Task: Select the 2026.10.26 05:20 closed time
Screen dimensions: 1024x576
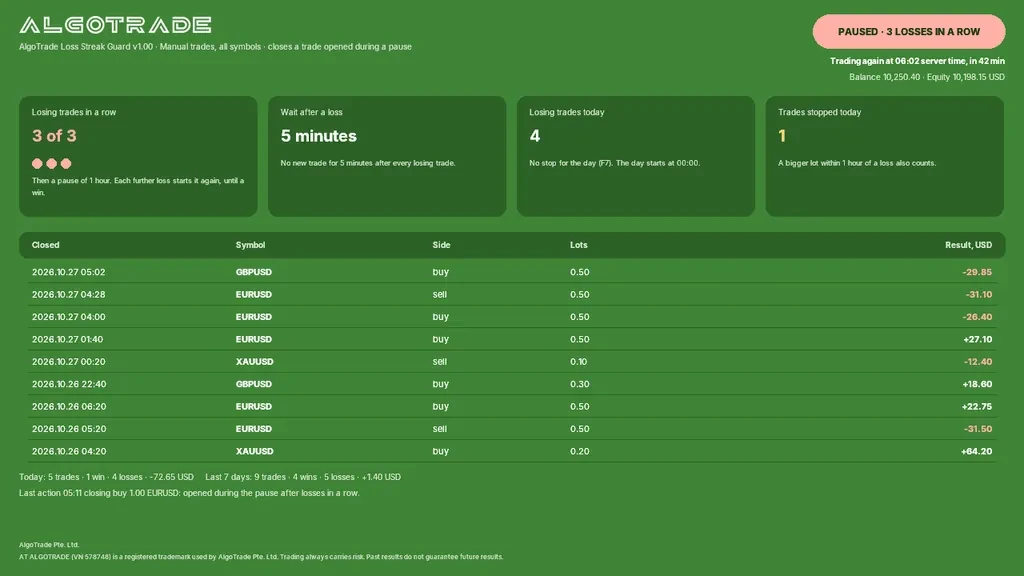Action: 69,429
